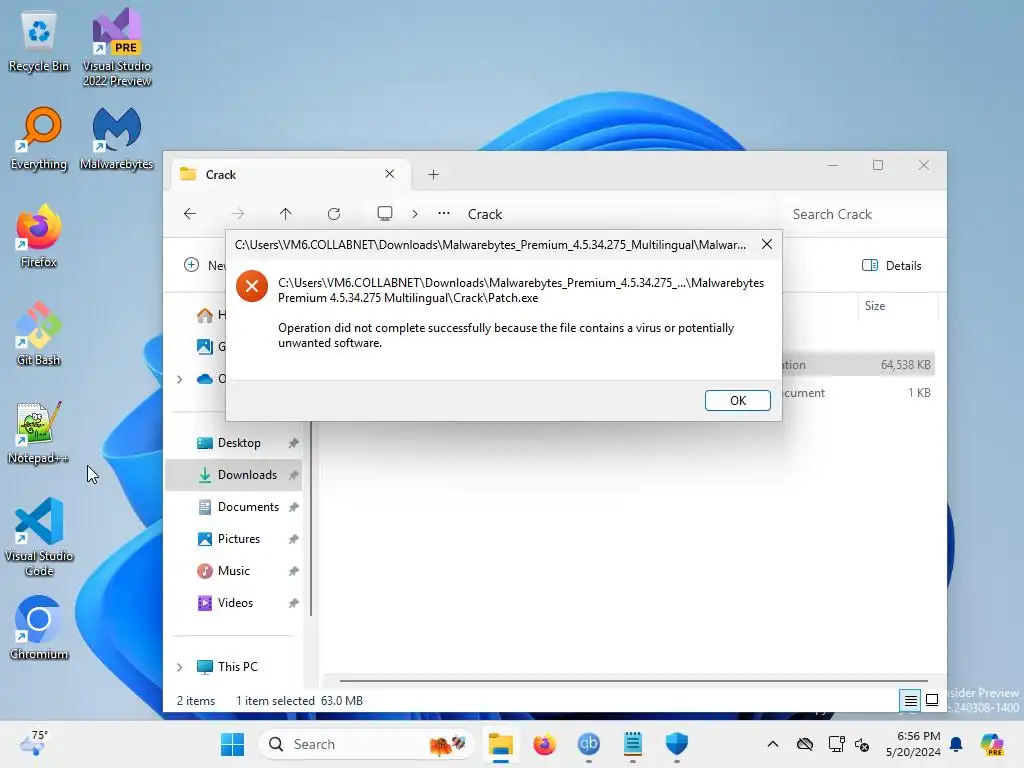The image size is (1024, 768).
Task: Expand the OneDrive tree node
Action: pos(180,379)
